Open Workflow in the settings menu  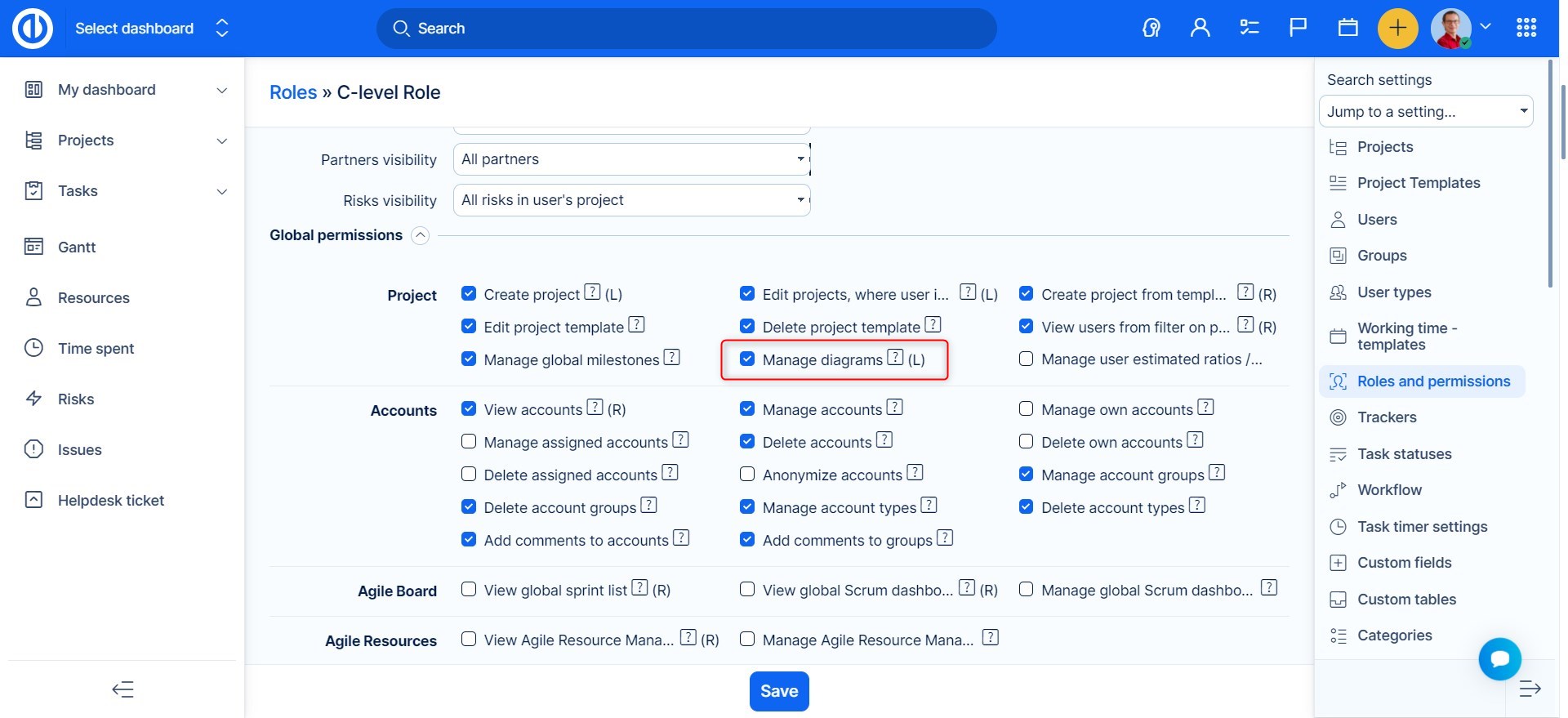click(1389, 490)
